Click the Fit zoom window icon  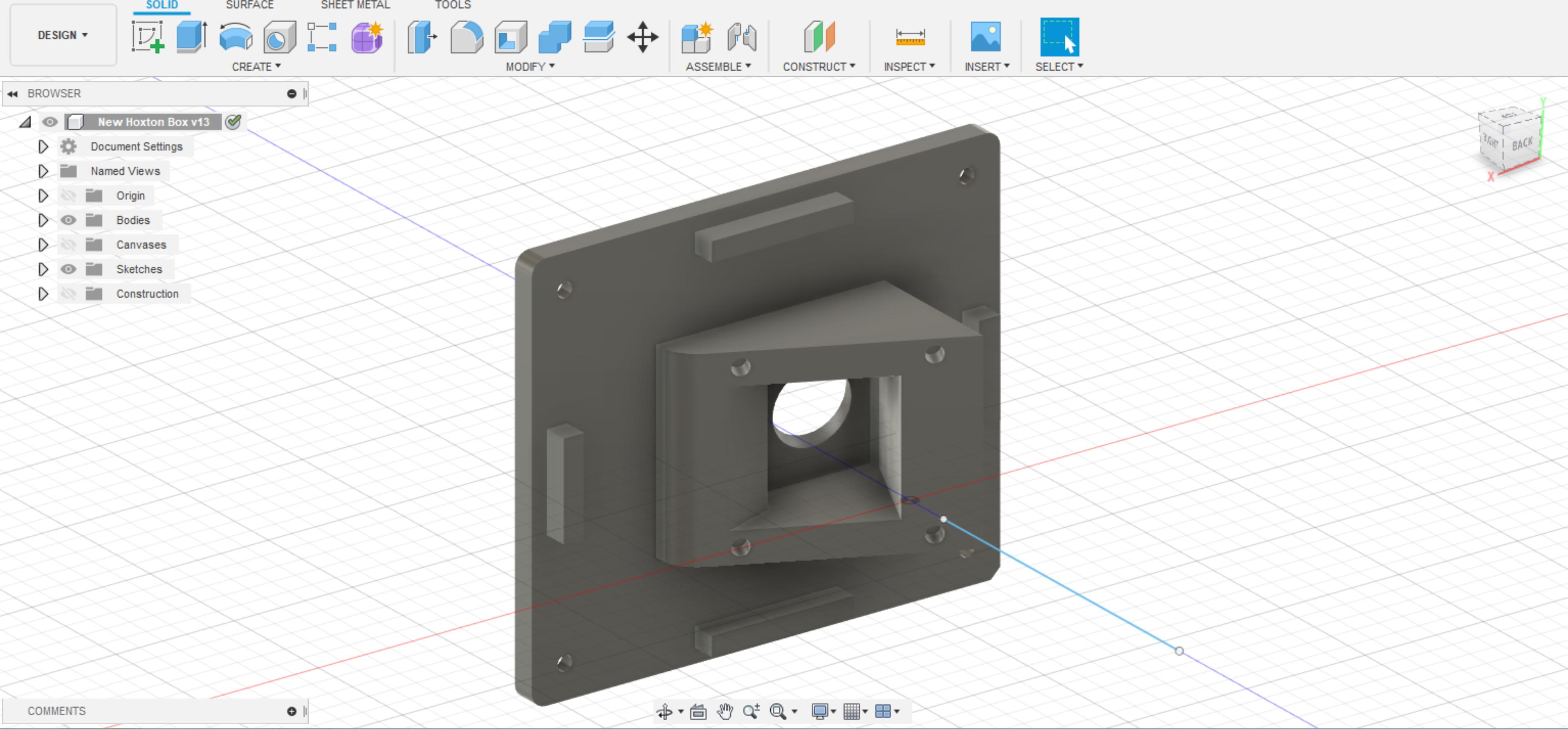pos(777,710)
